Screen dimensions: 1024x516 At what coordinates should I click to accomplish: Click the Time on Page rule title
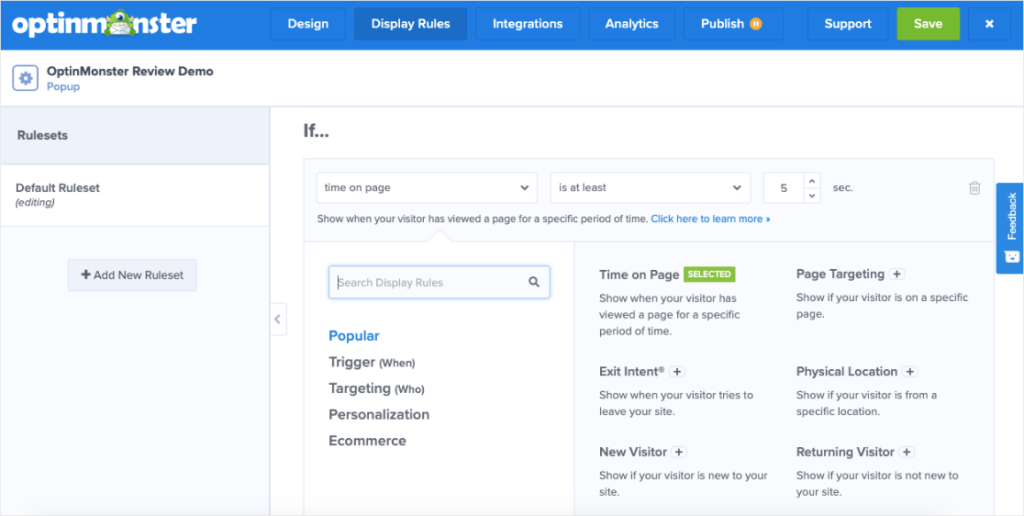point(639,274)
